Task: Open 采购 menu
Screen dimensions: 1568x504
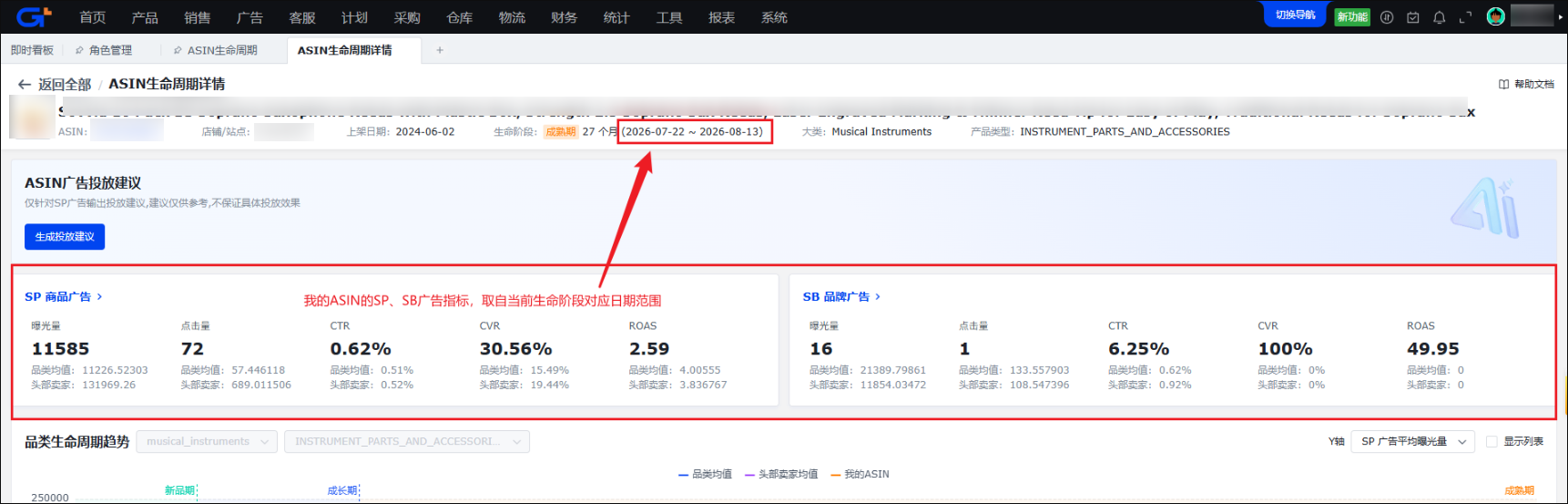Action: point(407,17)
